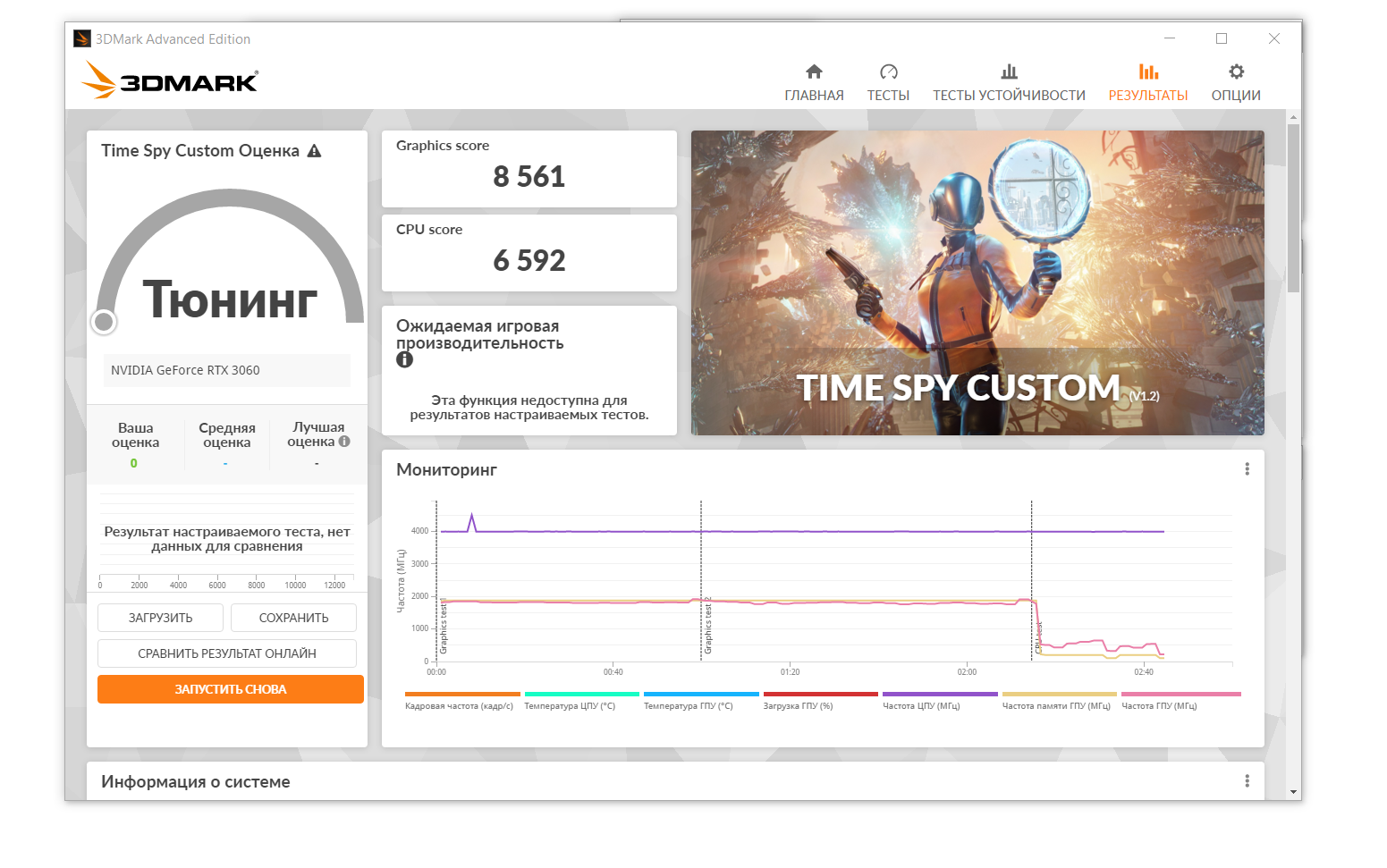This screenshot has height=868, width=1387.
Task: Click the 3DMark app icon in title bar
Action: 82,38
